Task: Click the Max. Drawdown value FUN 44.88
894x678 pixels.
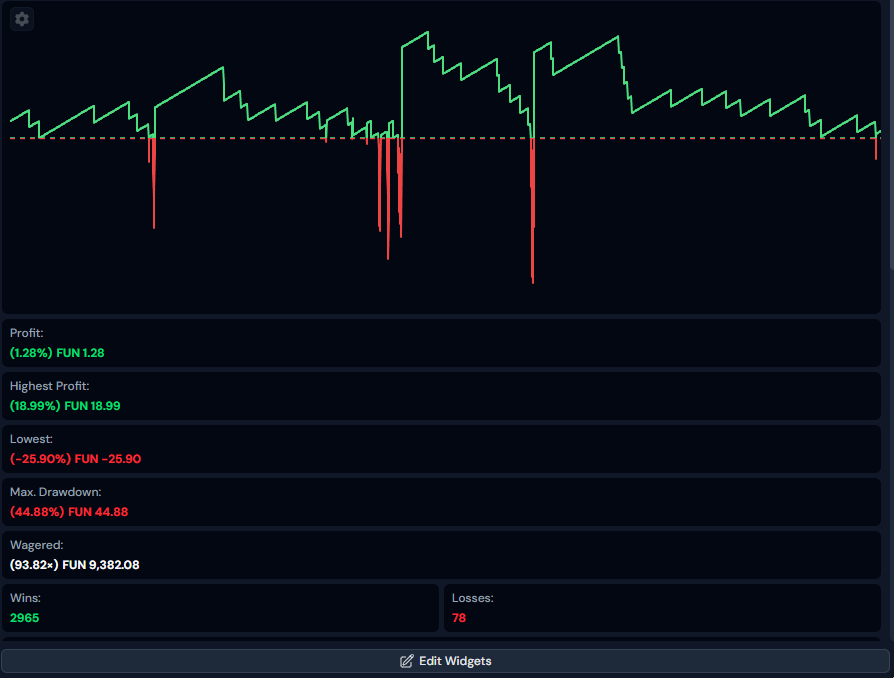Action: point(69,512)
